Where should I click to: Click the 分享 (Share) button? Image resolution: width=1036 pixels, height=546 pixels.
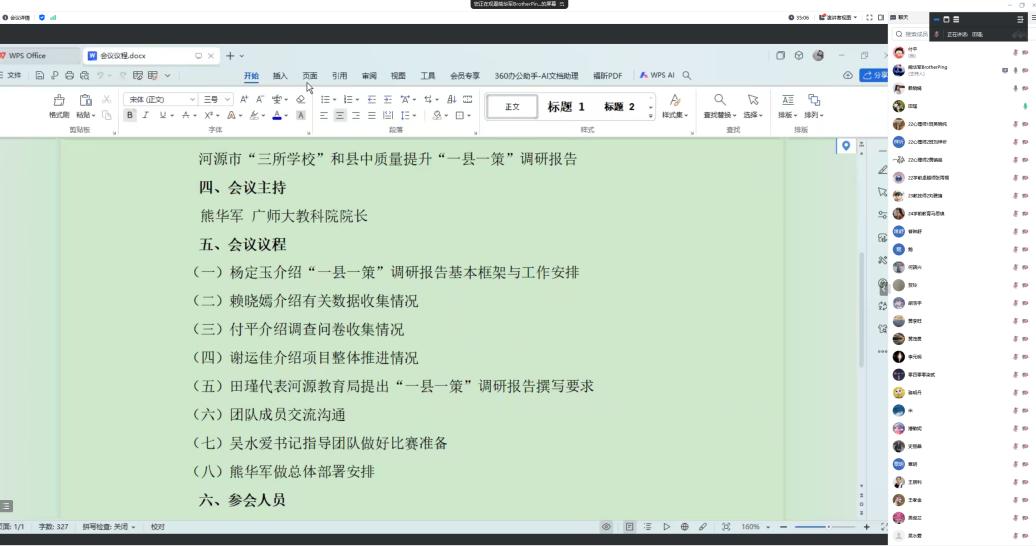[874, 76]
